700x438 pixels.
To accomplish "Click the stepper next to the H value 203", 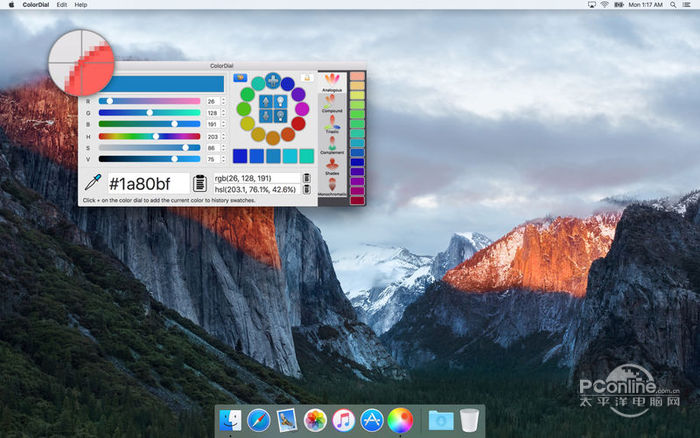I will [223, 136].
